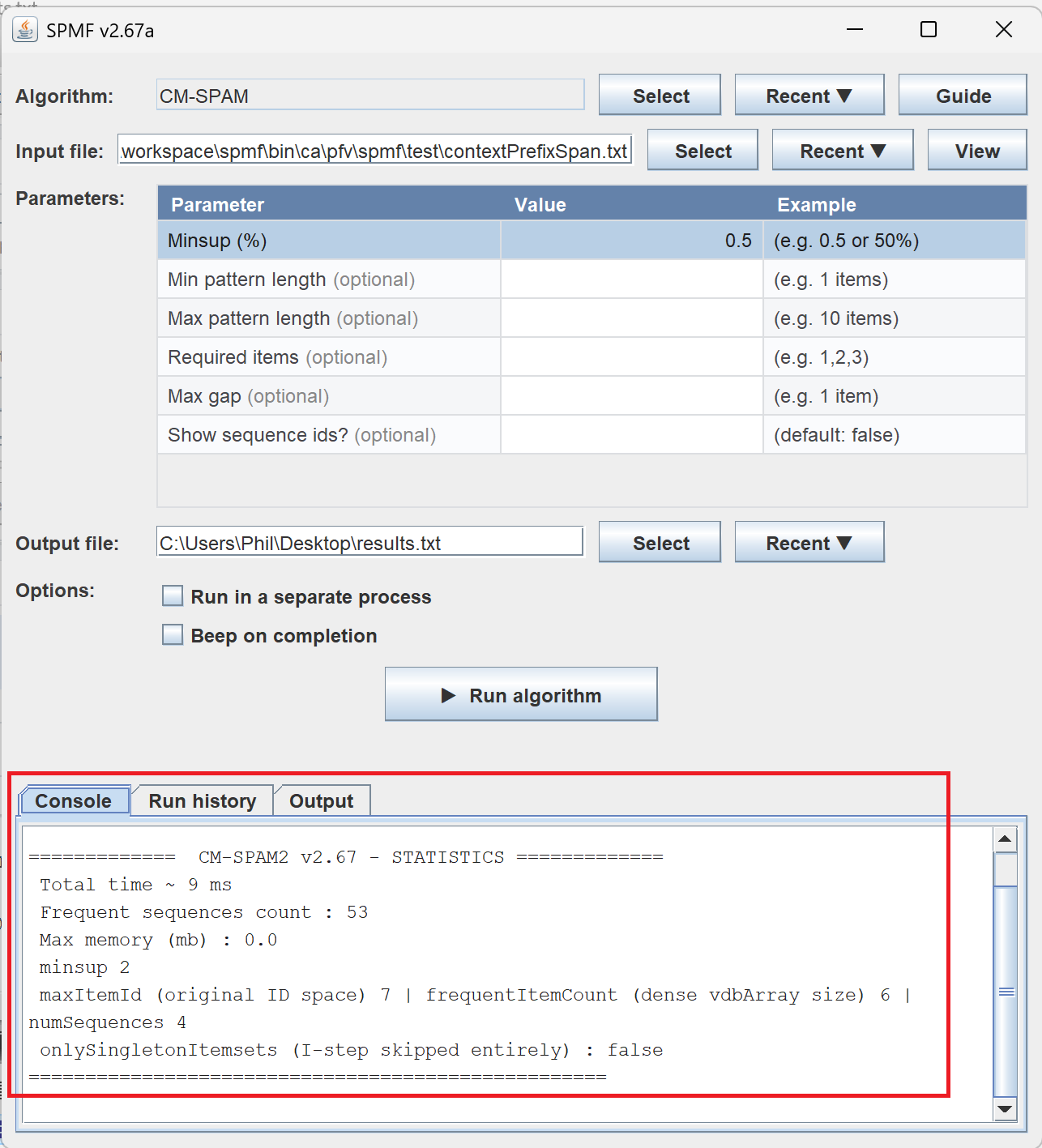Click the Value column header
The image size is (1042, 1148).
click(632, 204)
